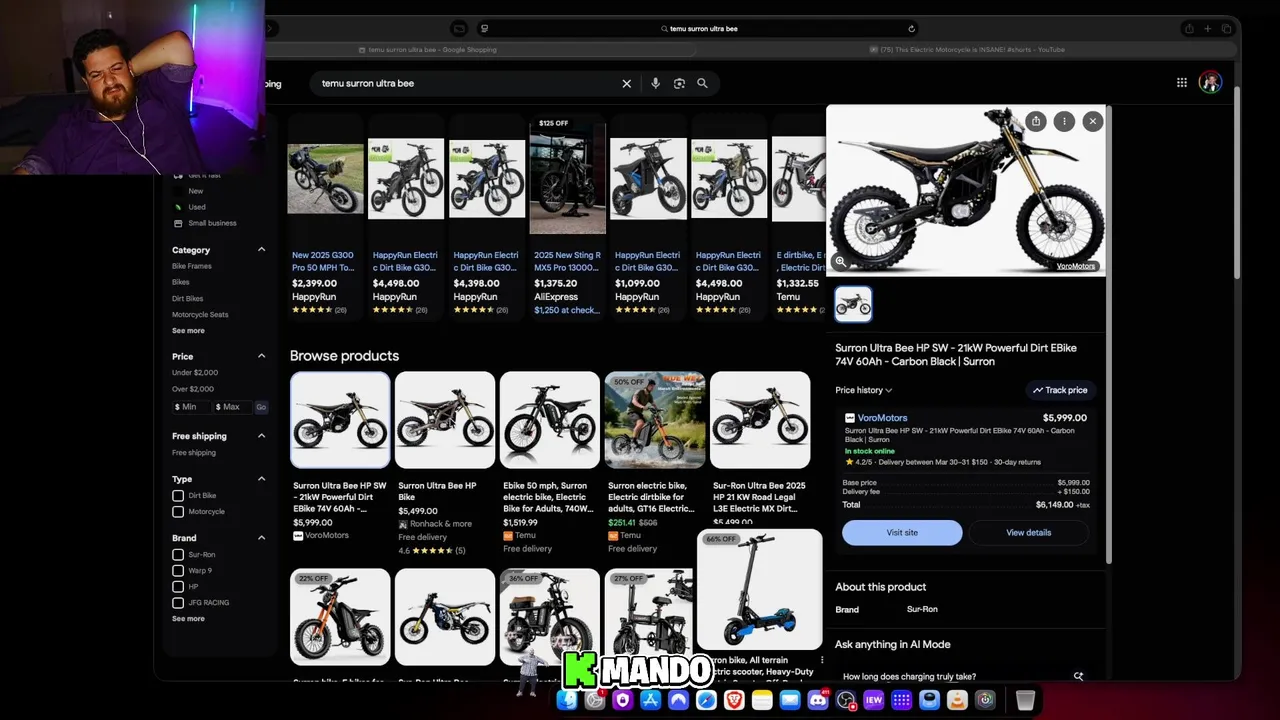The width and height of the screenshot is (1280, 720).
Task: Filter by Bike Frames category
Action: point(192,267)
